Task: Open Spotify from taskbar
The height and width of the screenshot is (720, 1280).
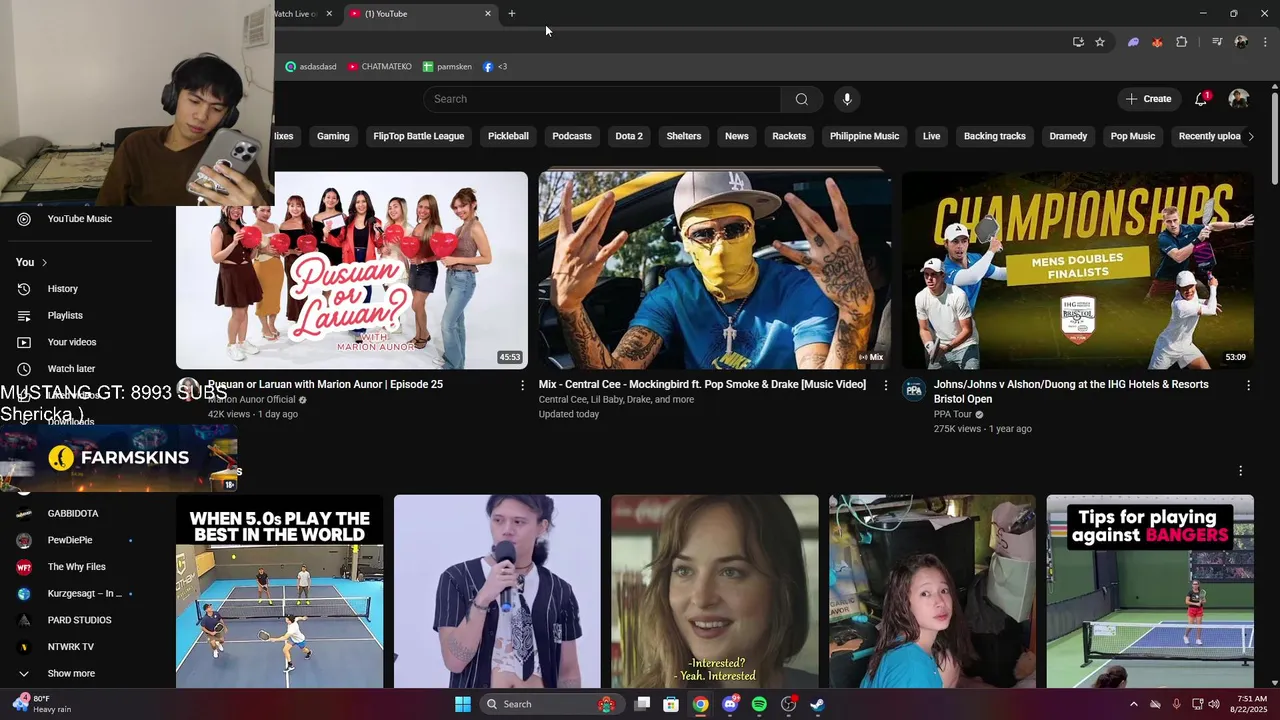Action: click(x=759, y=704)
